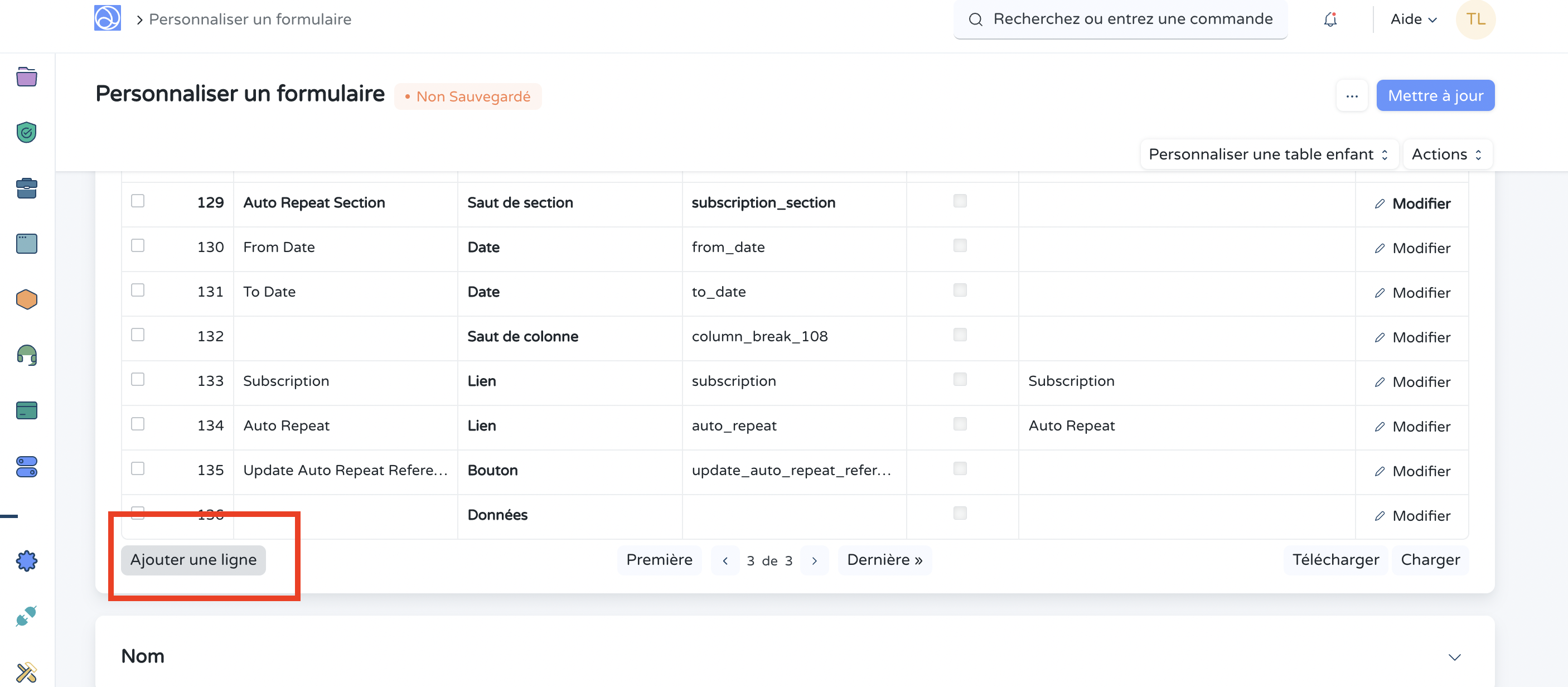This screenshot has width=1568, height=687.
Task: Open the three-dots more options menu
Action: 1351,96
